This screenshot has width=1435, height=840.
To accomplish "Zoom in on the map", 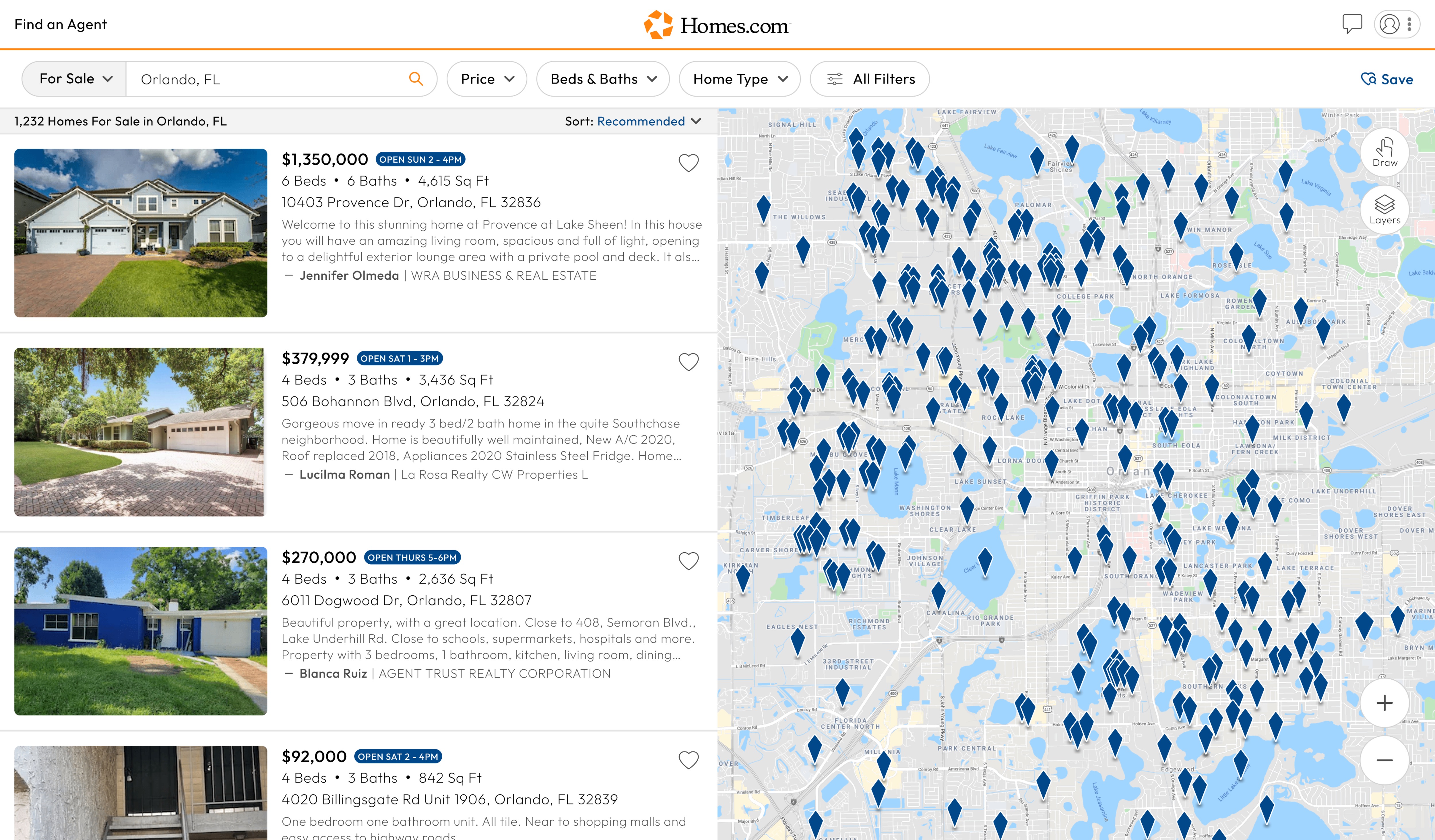I will pyautogui.click(x=1384, y=703).
